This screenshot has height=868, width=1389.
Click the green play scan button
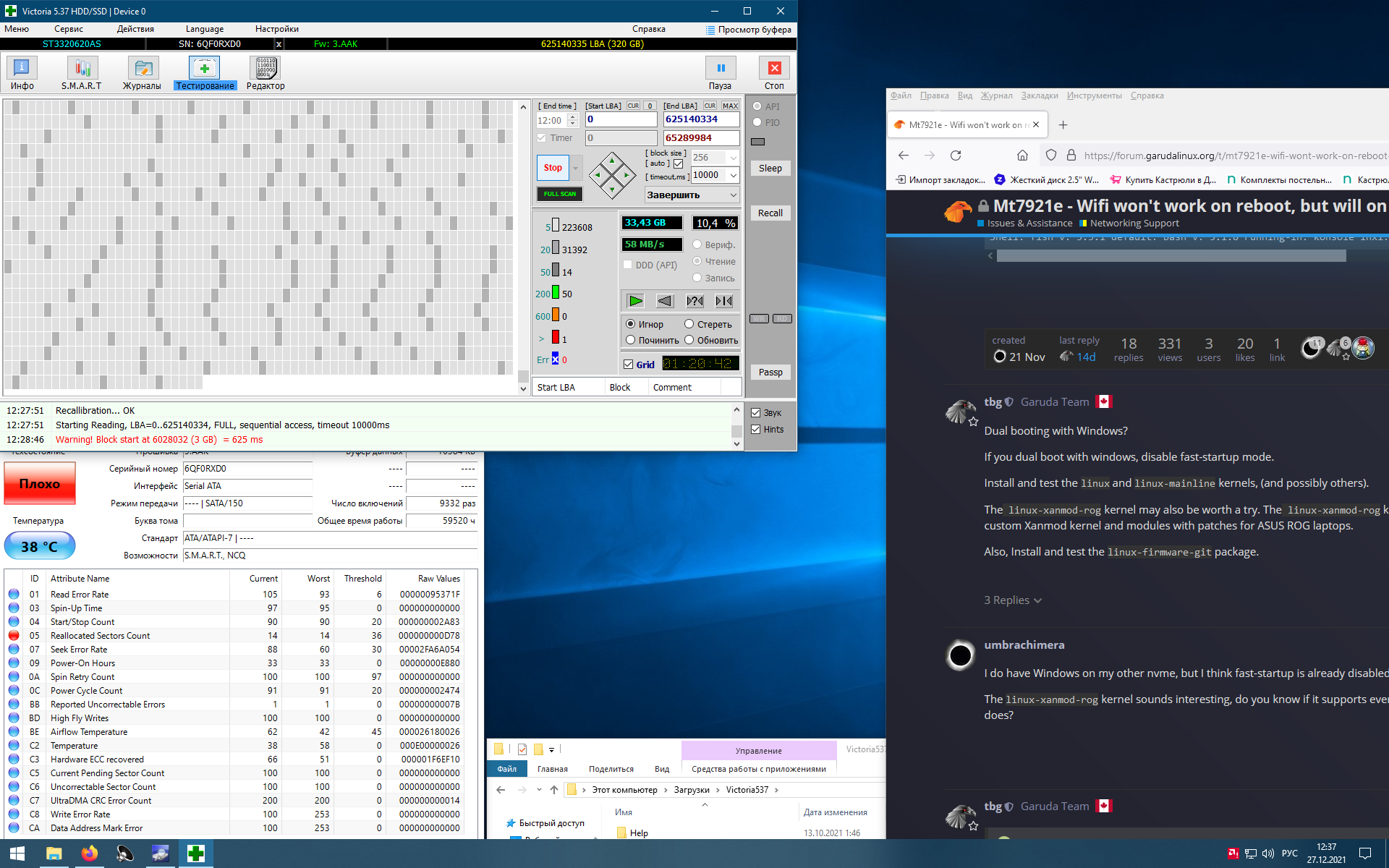[635, 301]
